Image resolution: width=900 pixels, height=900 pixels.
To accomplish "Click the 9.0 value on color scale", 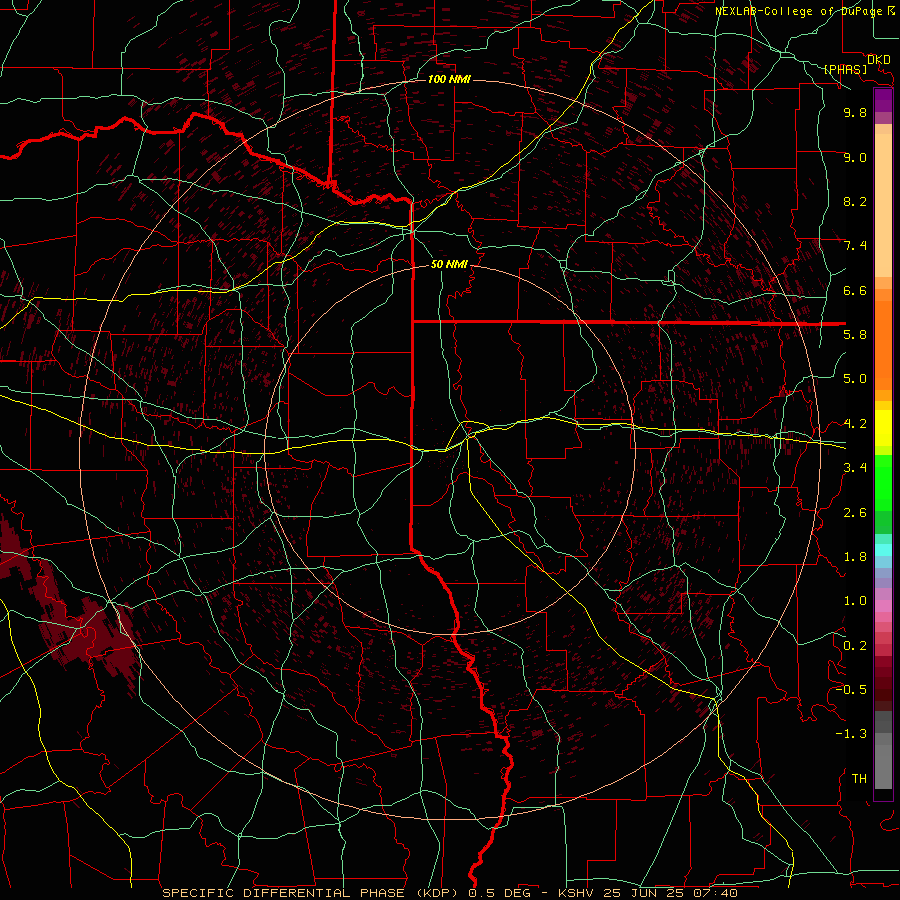I will pos(855,157).
